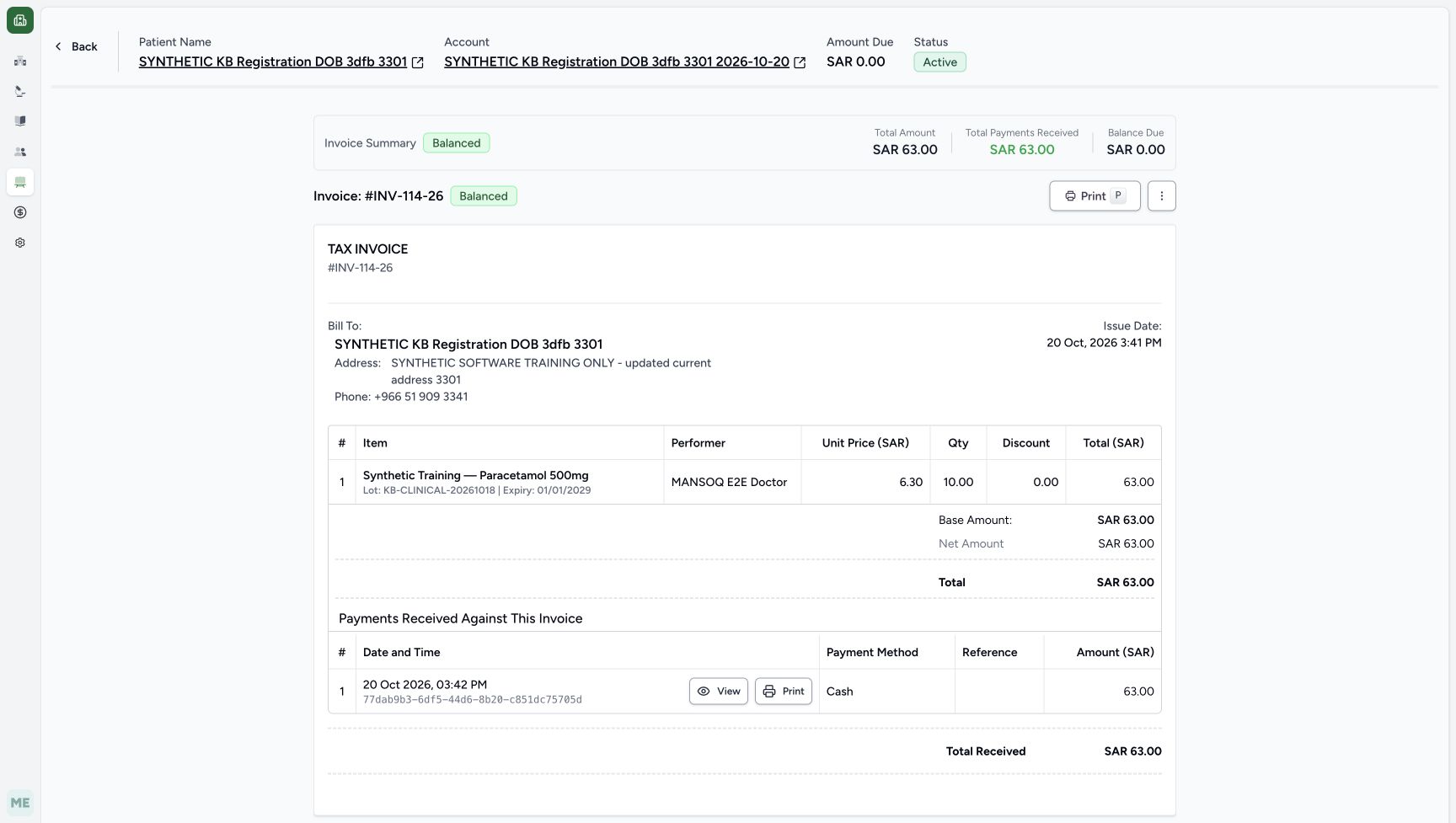Click the Unit Price (SAR) column header
This screenshot has width=1456, height=823.
pos(865,443)
